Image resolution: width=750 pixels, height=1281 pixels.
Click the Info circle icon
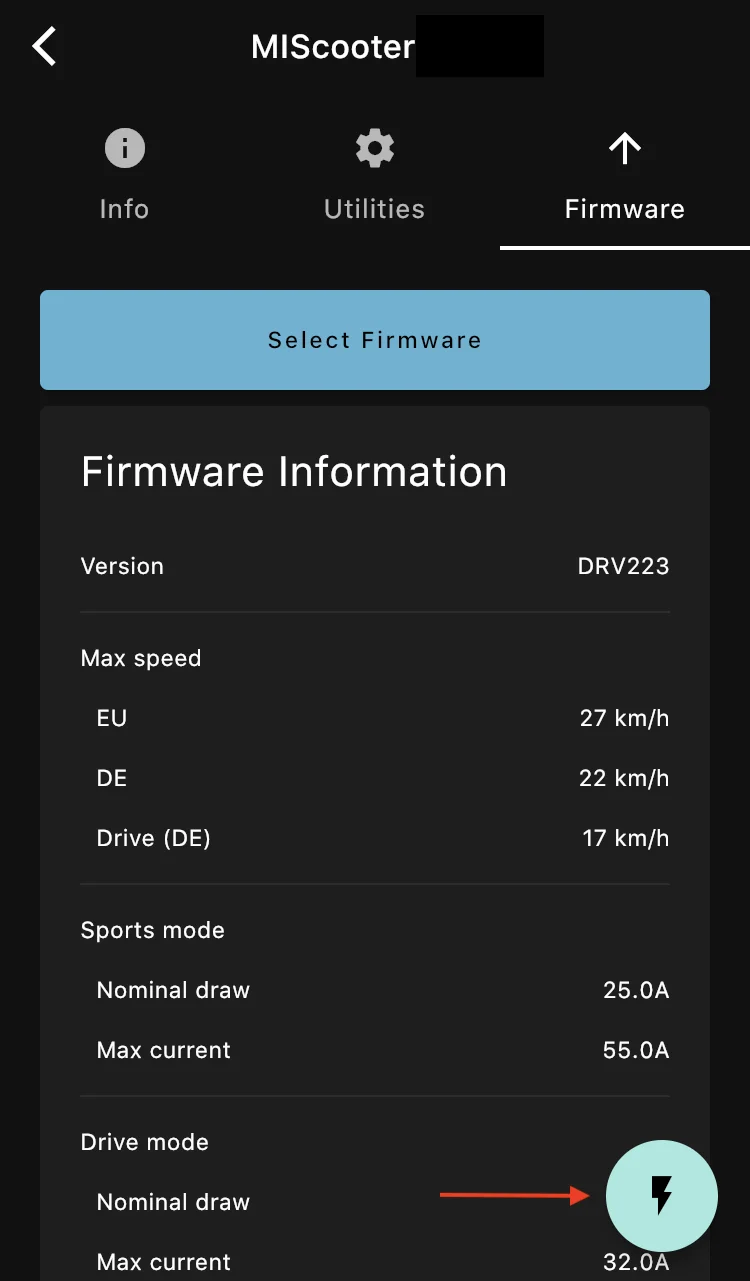(125, 149)
